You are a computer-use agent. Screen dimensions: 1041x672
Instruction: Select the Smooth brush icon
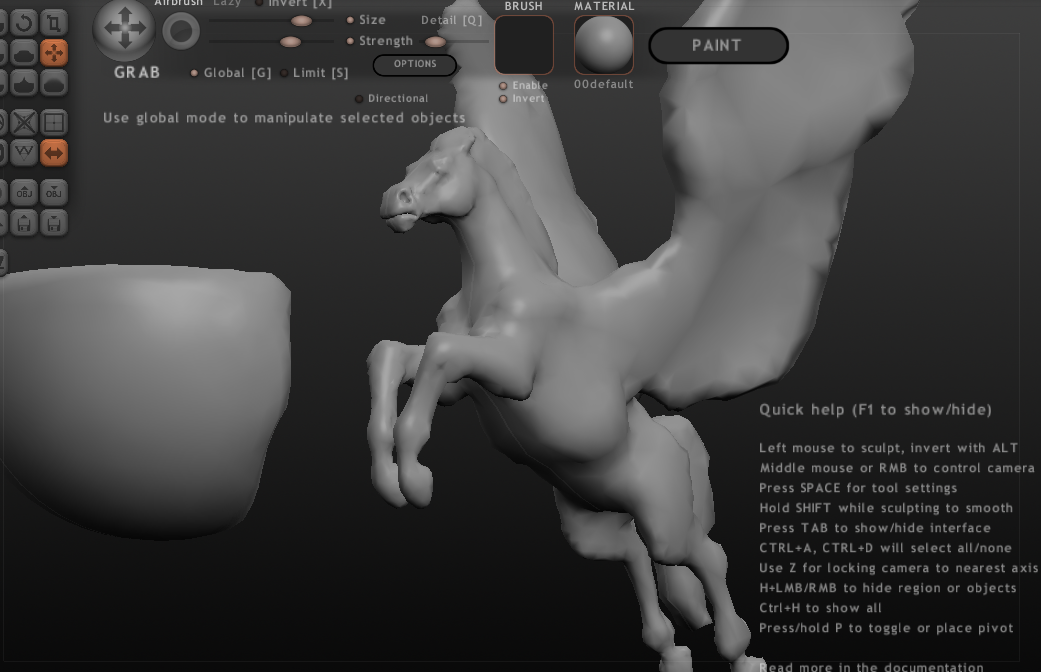[x=54, y=83]
